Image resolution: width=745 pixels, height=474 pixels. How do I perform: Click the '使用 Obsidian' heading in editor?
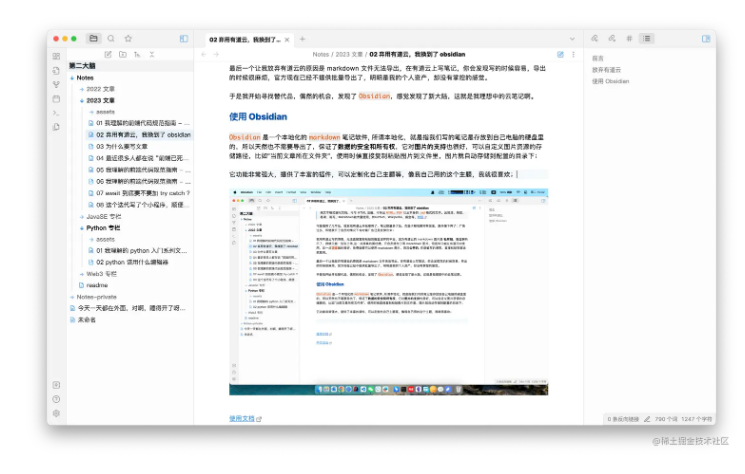258,117
